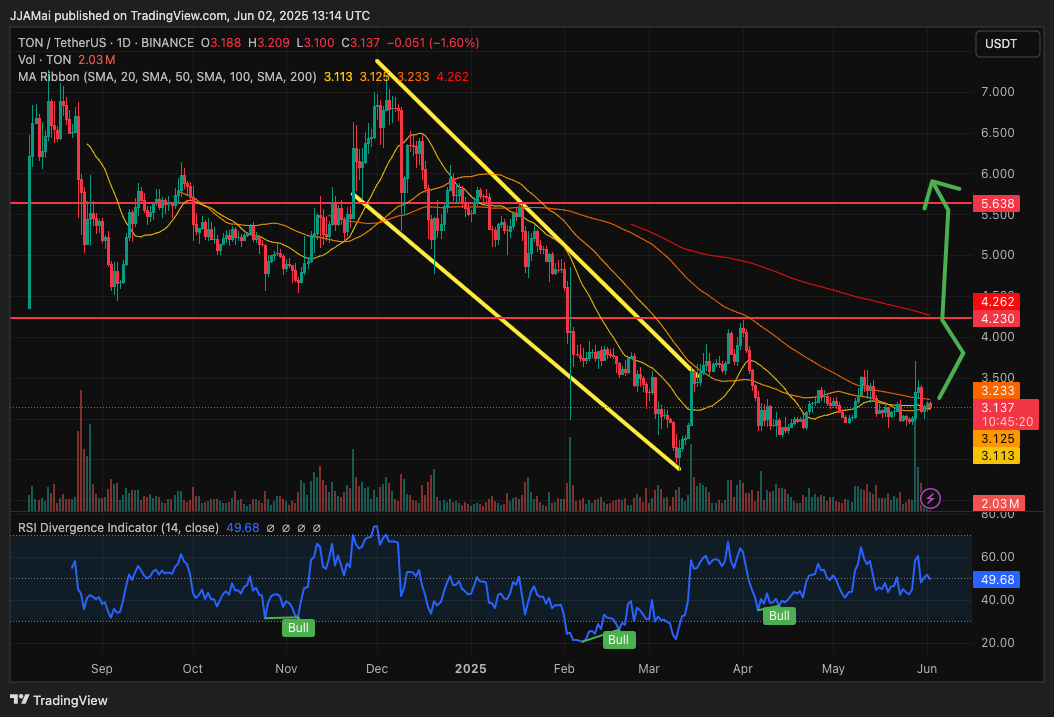The width and height of the screenshot is (1054, 717).
Task: Click the purple lightning bolt icon
Action: coord(931,497)
